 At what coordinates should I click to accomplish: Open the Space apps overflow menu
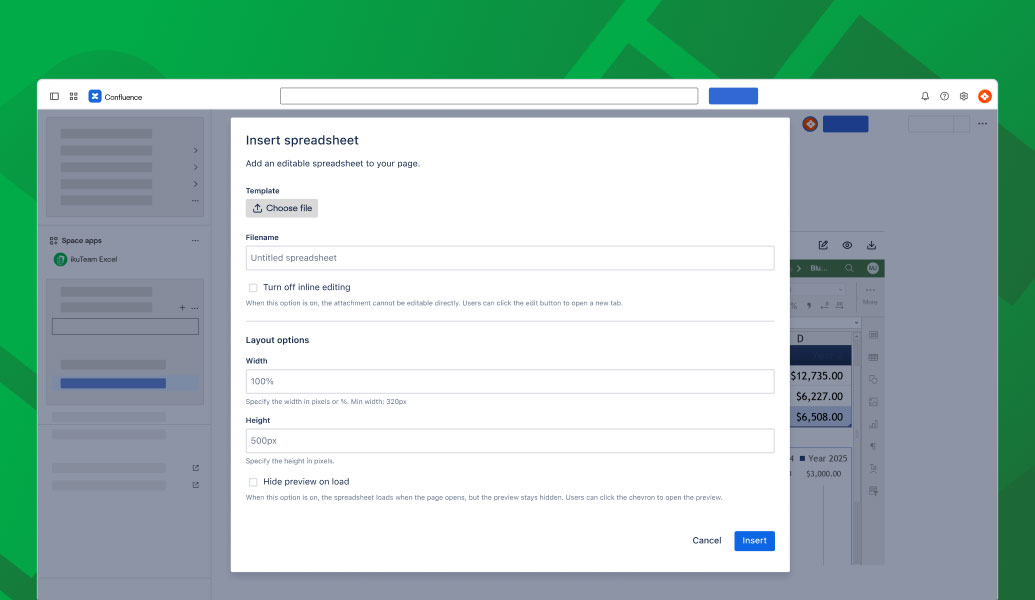(x=196, y=240)
